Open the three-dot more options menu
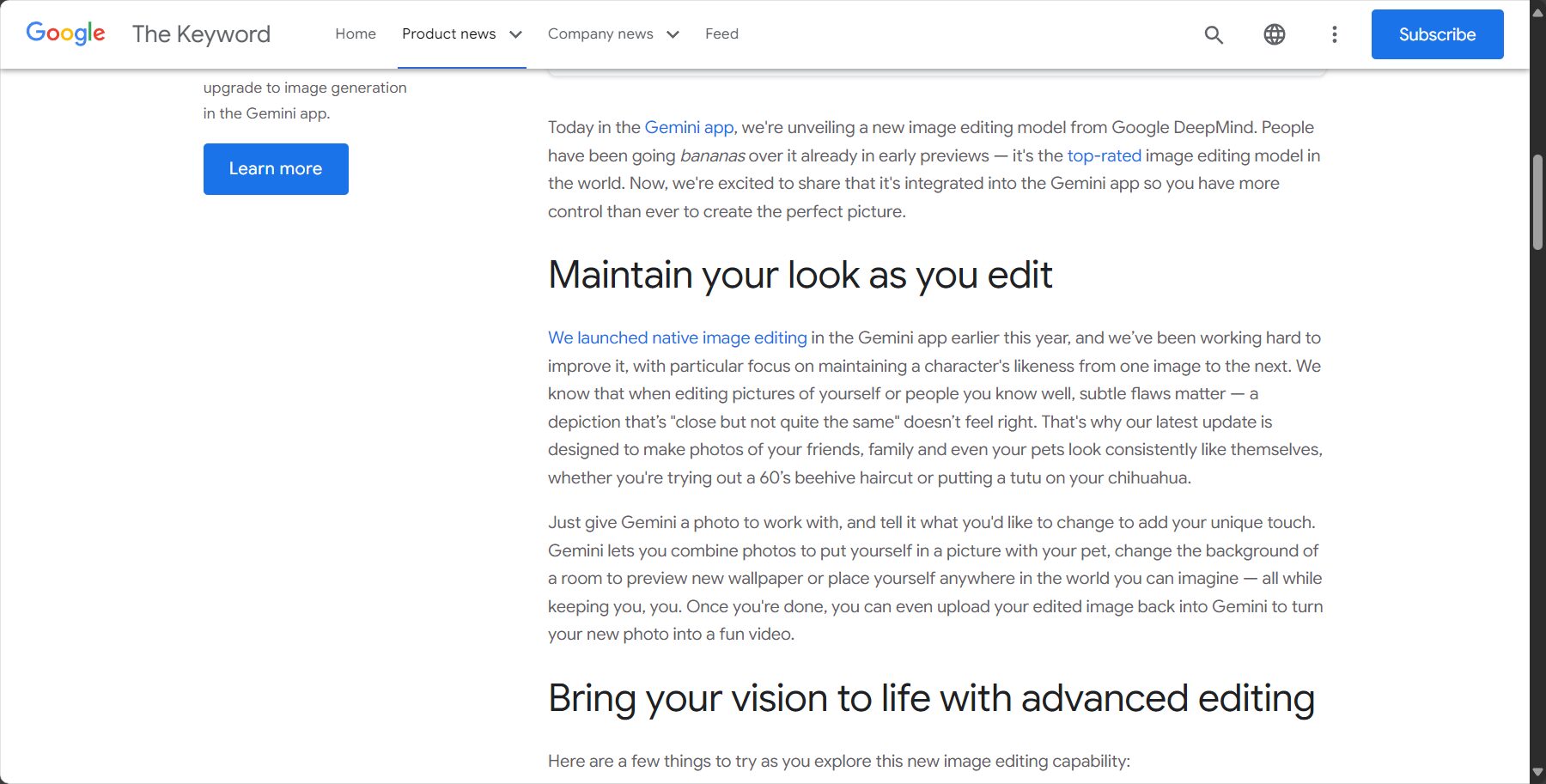 [1334, 34]
